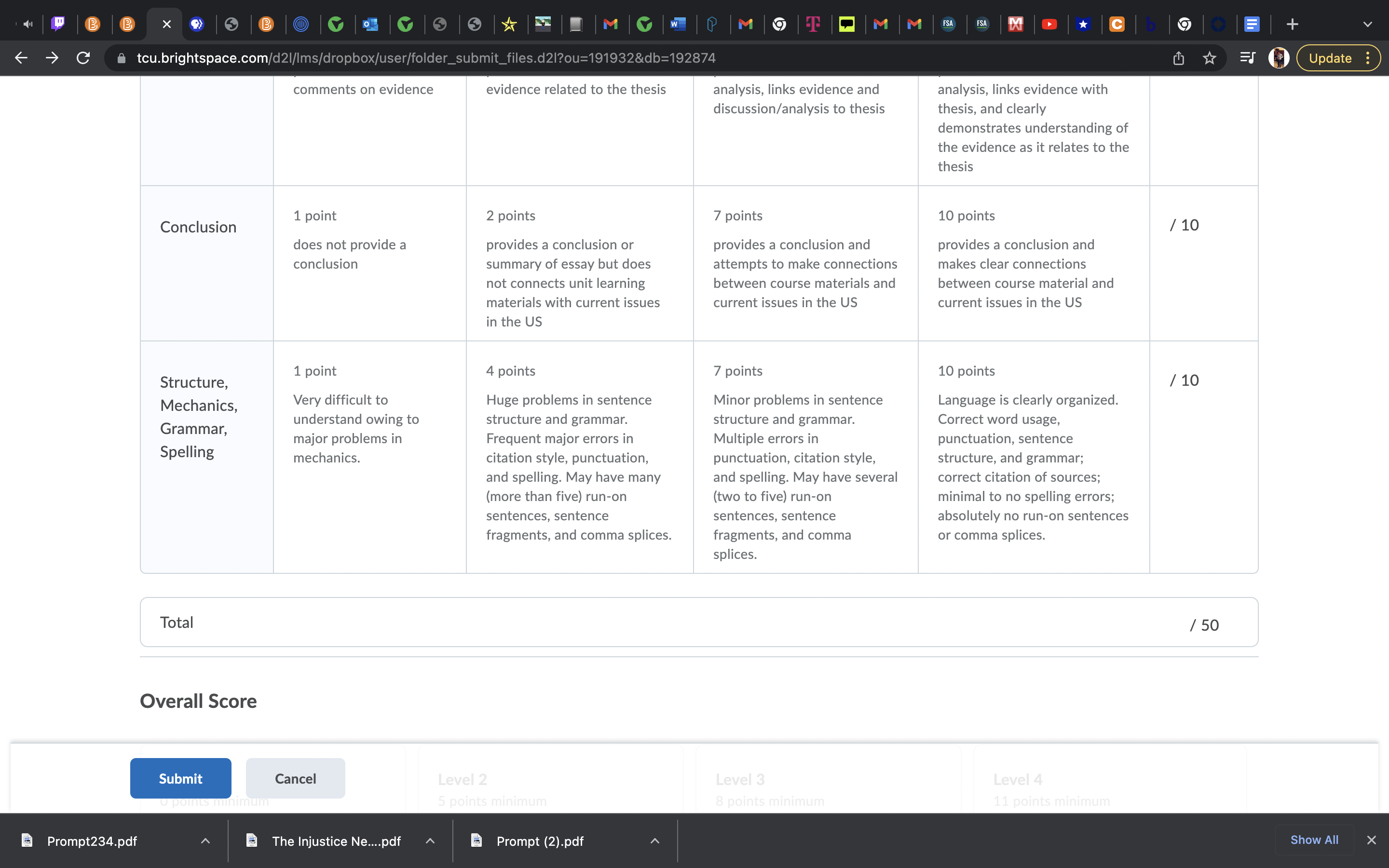Image resolution: width=1389 pixels, height=868 pixels.
Task: Close the downloads bar
Action: pyautogui.click(x=1371, y=840)
